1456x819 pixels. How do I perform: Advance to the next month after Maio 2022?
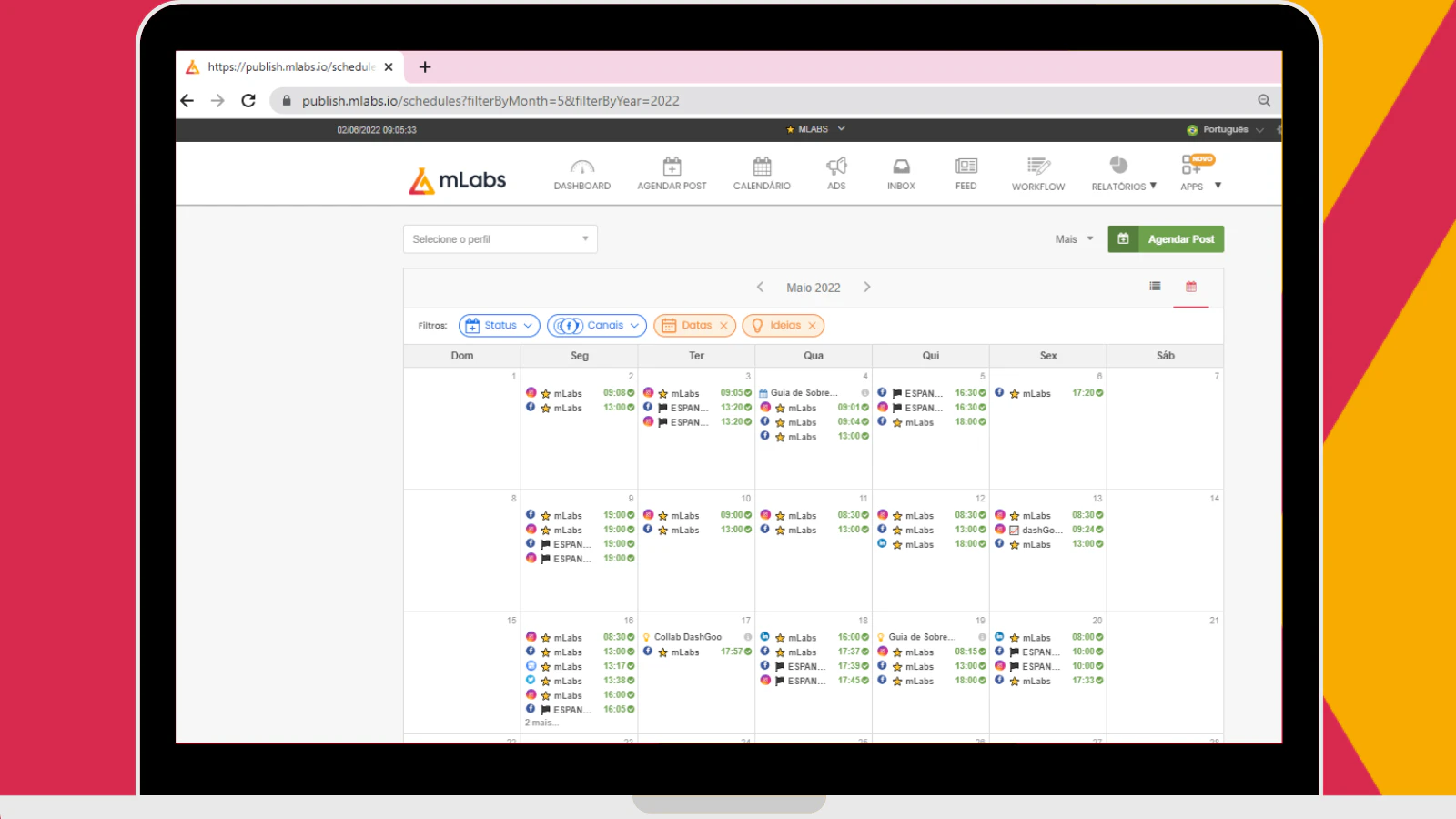click(x=867, y=287)
